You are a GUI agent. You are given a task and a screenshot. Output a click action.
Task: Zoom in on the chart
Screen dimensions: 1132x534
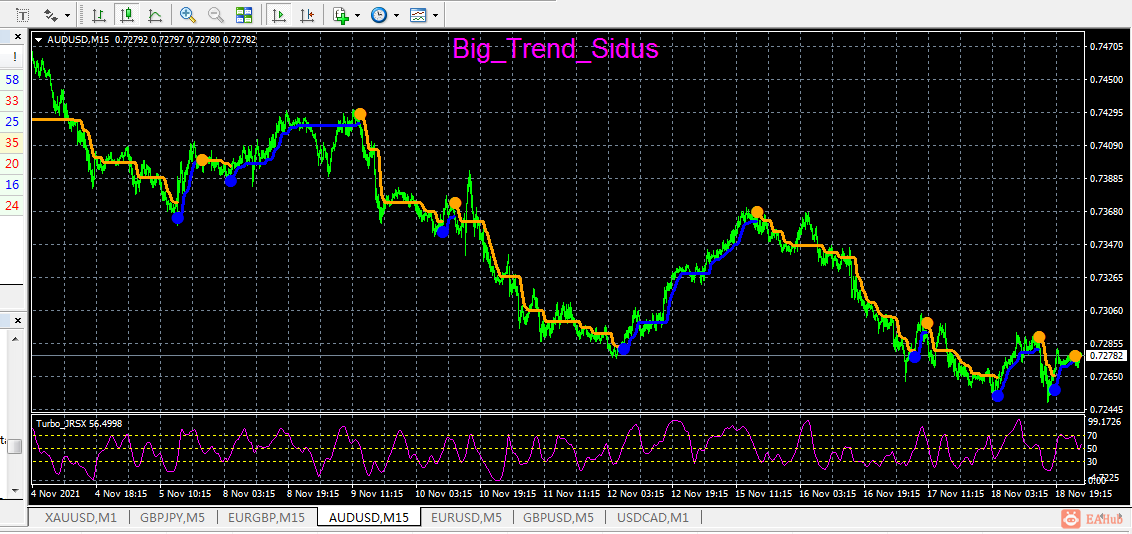point(188,15)
